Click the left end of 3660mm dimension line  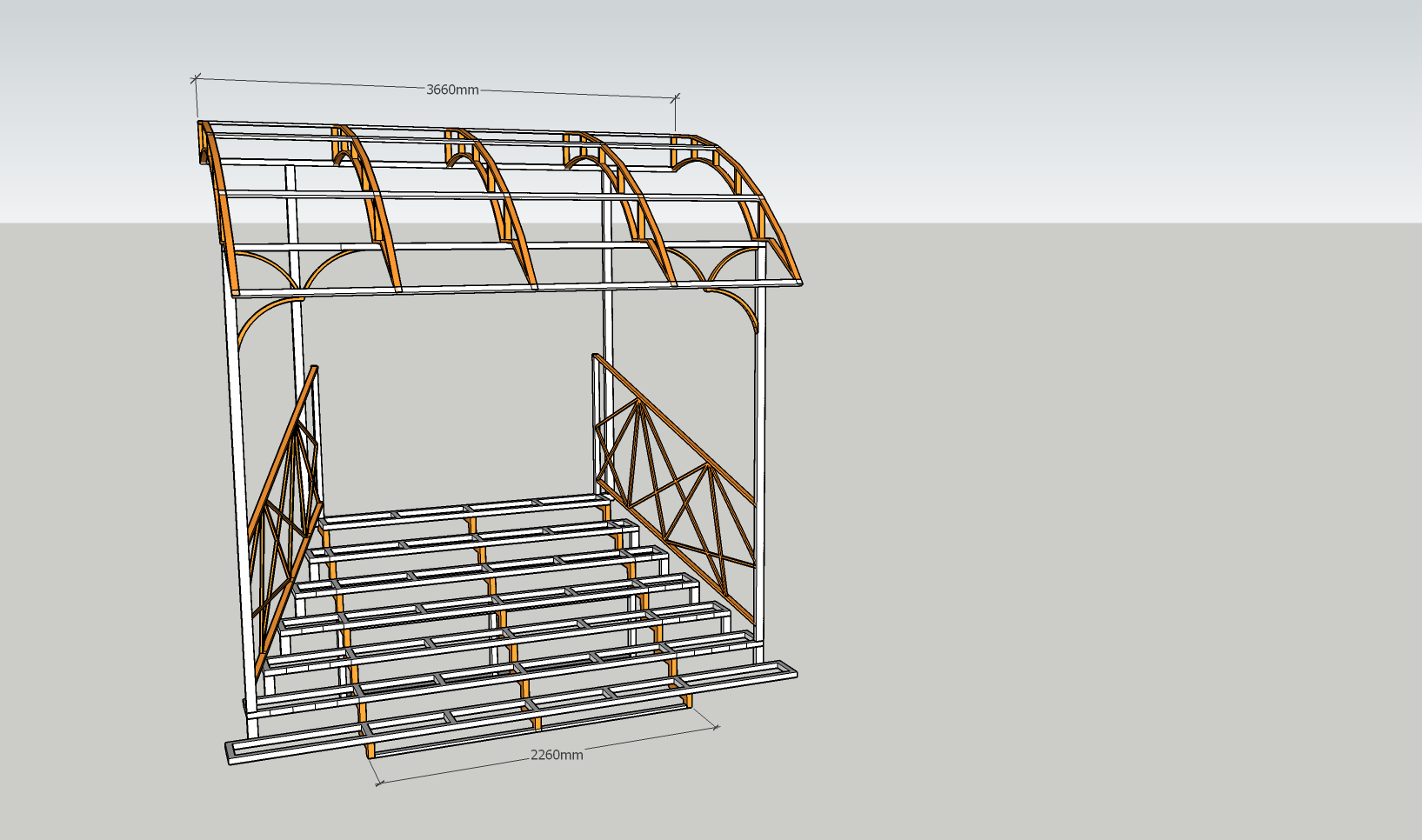(x=196, y=79)
